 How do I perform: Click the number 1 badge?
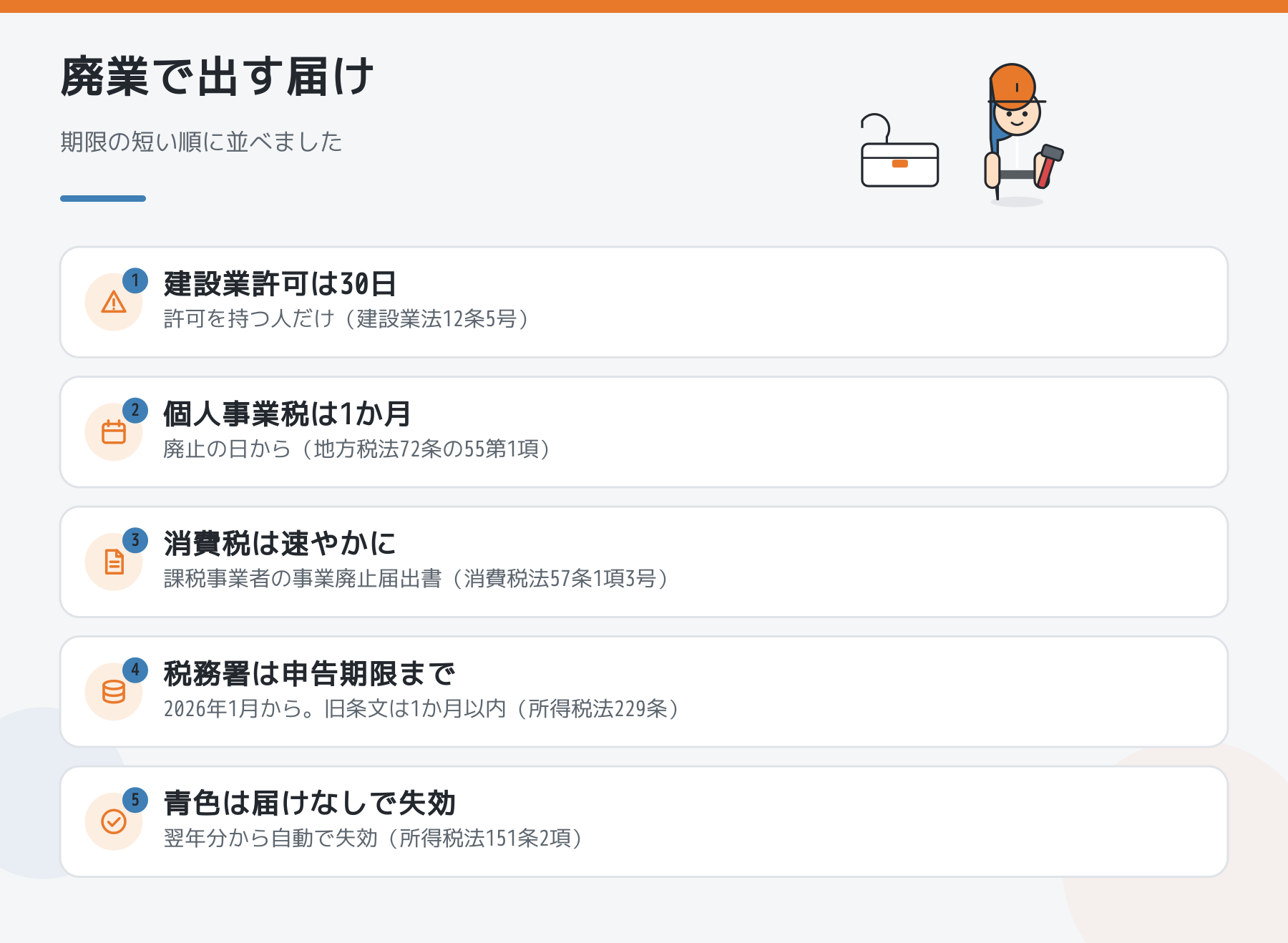point(135,280)
